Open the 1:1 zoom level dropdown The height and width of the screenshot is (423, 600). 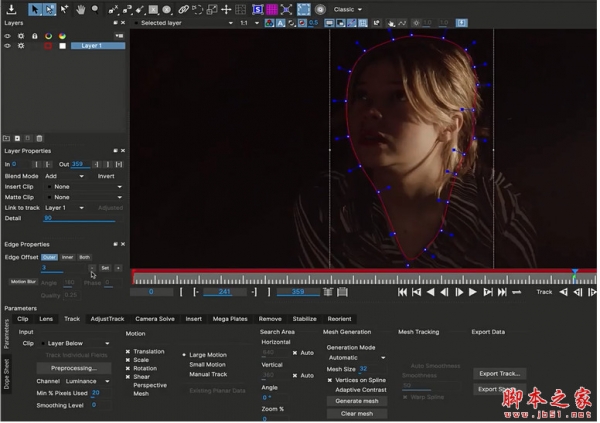click(249, 23)
